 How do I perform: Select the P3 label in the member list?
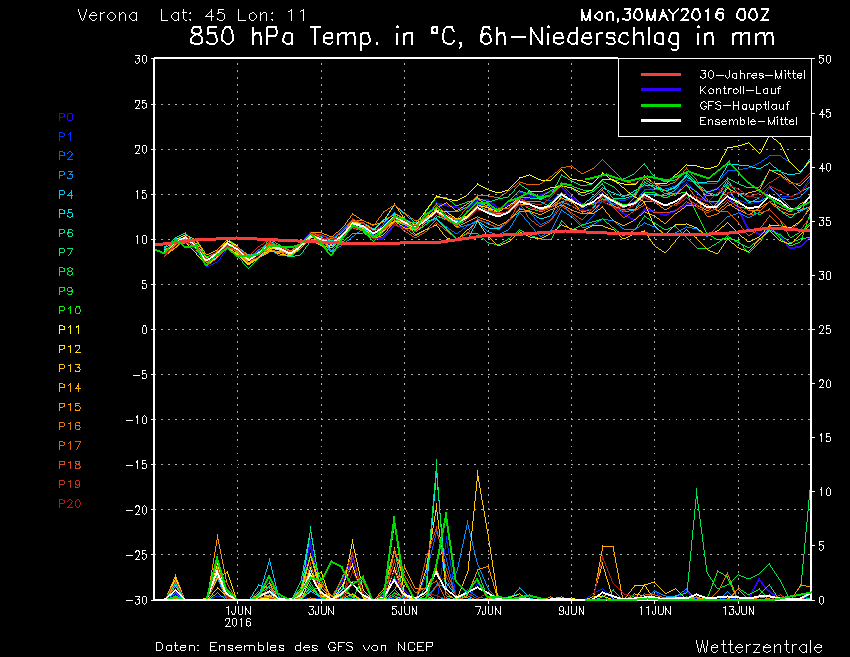66,175
